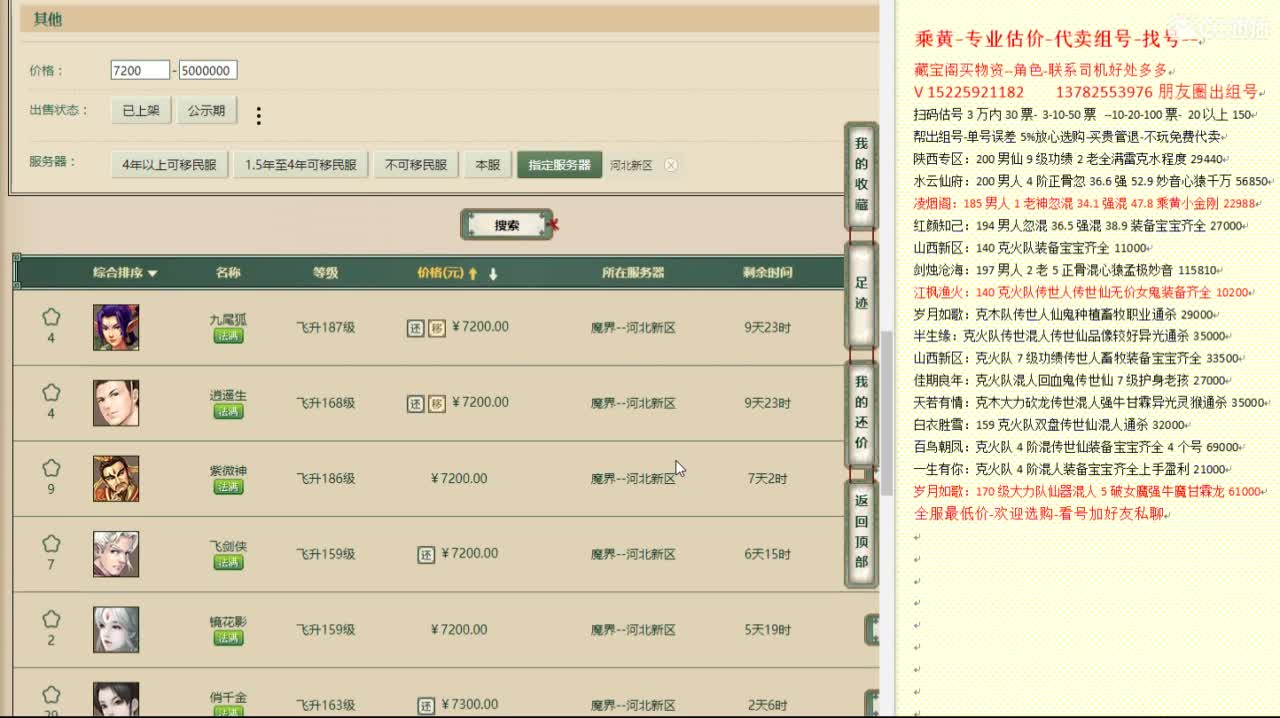Remove 河北新区 server filter
The image size is (1280, 718).
pyautogui.click(x=671, y=165)
